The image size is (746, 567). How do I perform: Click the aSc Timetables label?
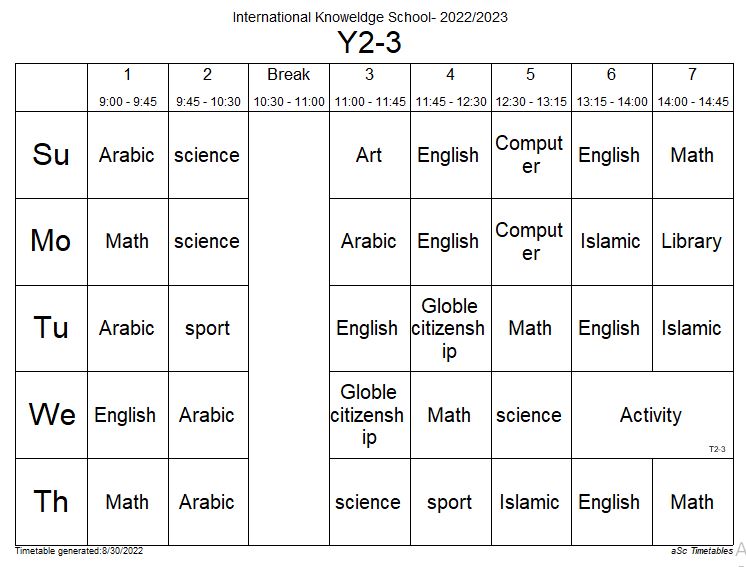tap(702, 551)
